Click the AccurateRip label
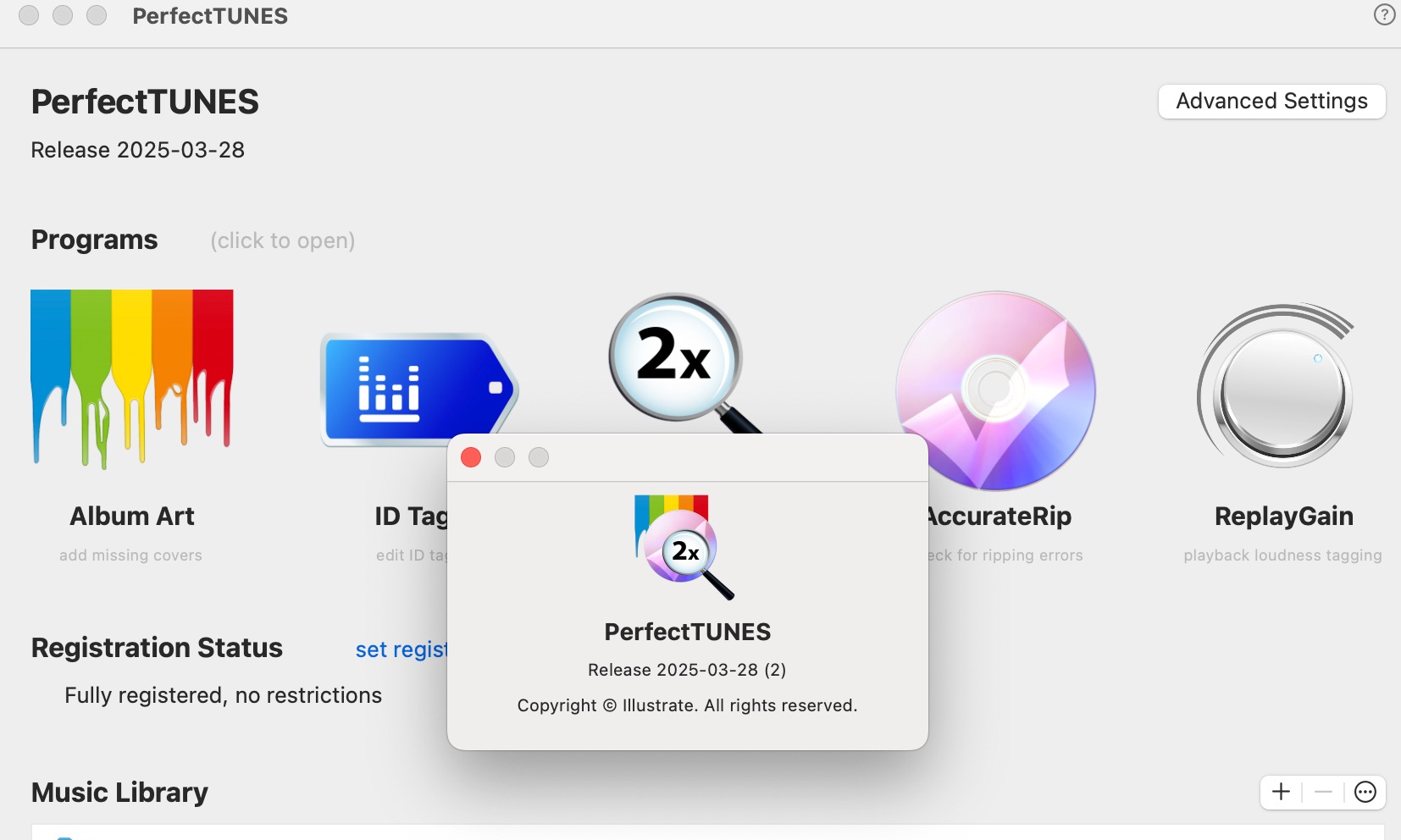The height and width of the screenshot is (840, 1401). click(1000, 516)
